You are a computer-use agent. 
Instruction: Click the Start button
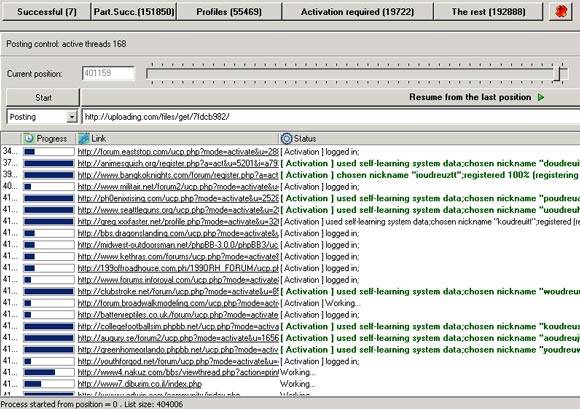click(43, 98)
